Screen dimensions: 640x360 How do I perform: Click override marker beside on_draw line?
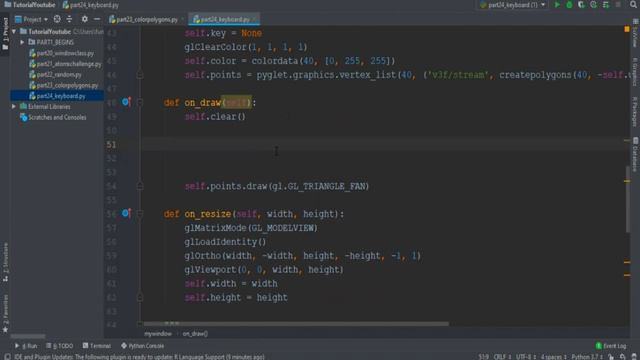click(126, 102)
